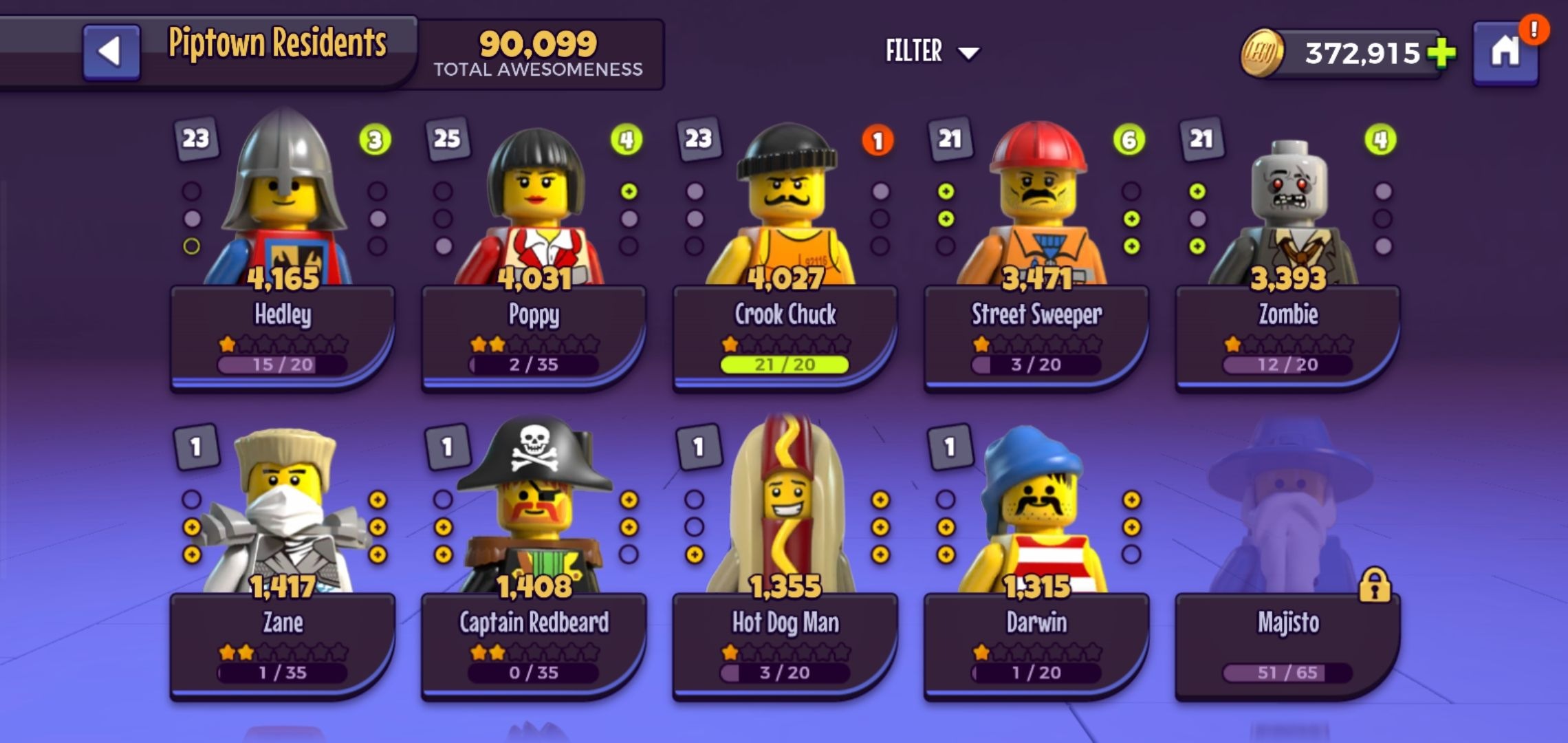Select Hedley's yellow-ringed empty upgrade slot

click(192, 246)
